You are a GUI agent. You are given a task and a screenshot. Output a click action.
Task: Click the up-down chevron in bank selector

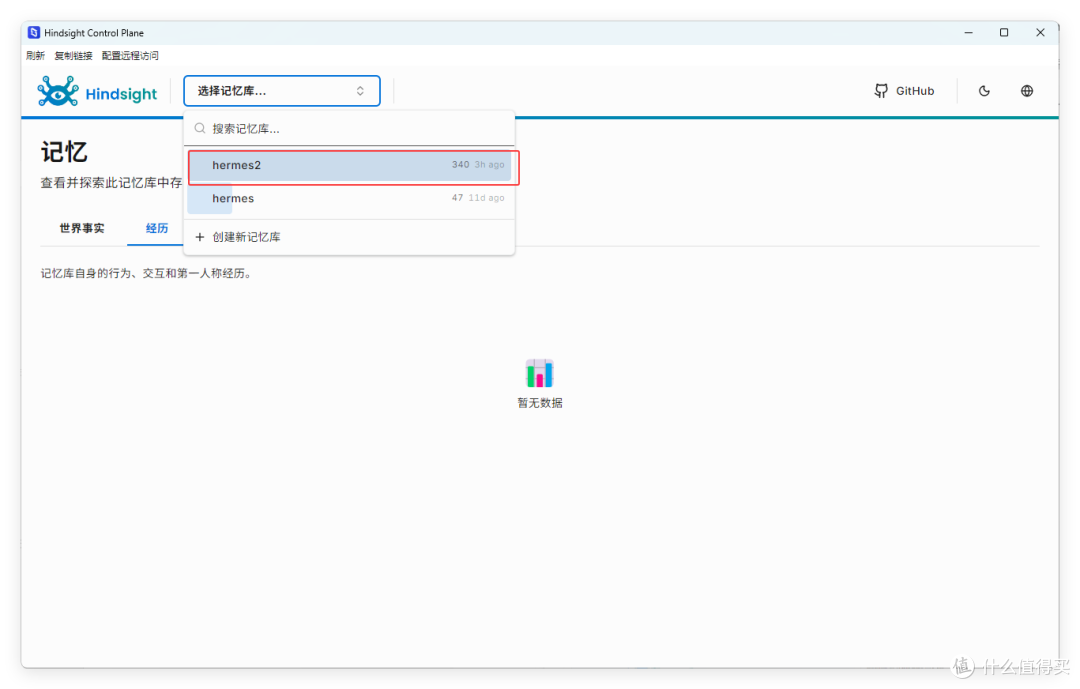pos(360,91)
